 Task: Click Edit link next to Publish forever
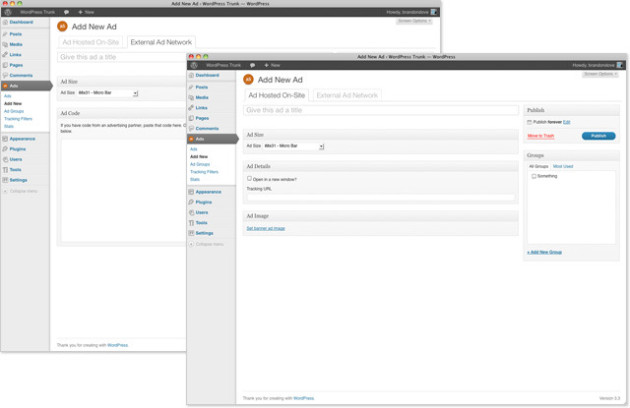coord(567,122)
